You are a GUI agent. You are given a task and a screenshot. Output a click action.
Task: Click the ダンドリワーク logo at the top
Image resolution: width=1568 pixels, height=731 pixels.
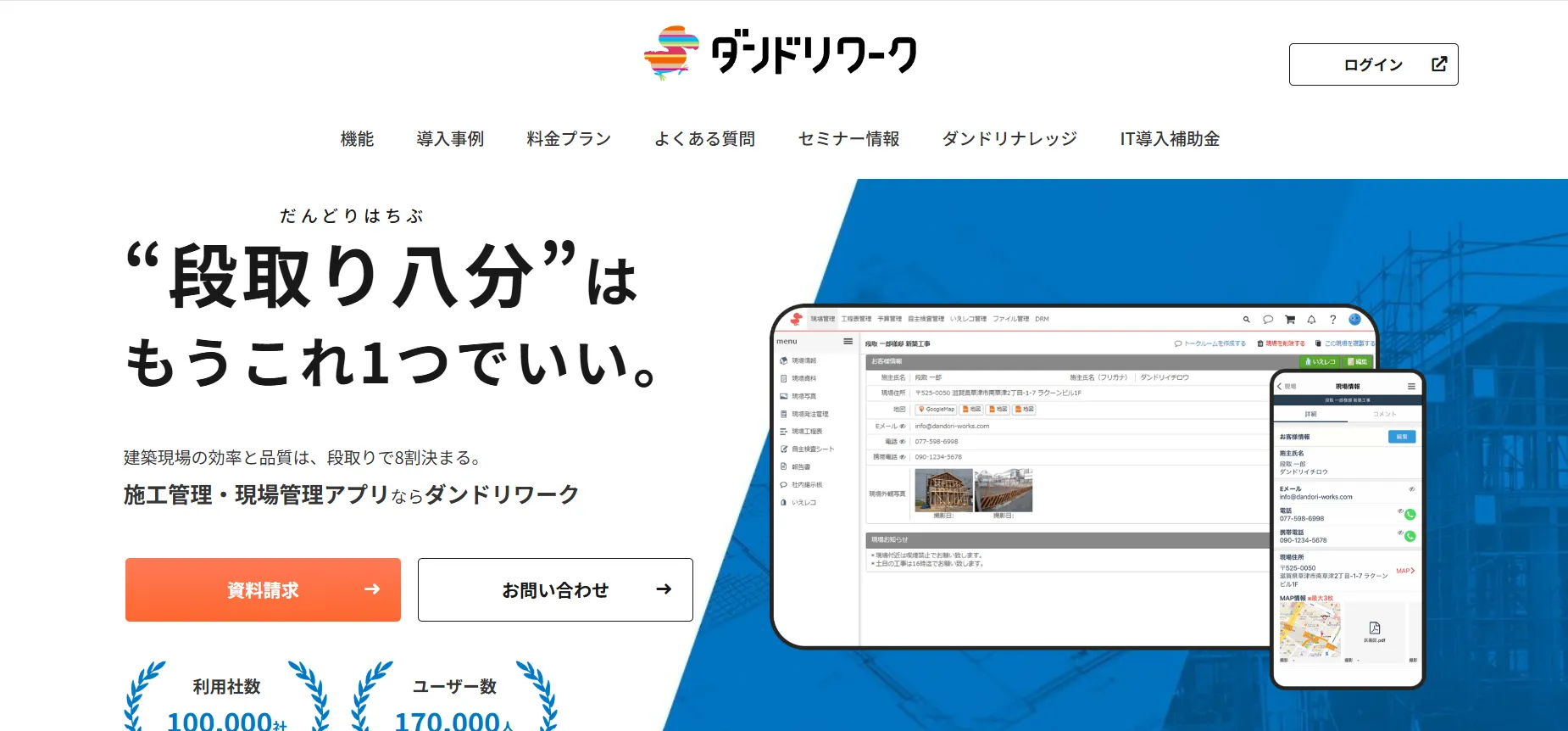click(780, 53)
